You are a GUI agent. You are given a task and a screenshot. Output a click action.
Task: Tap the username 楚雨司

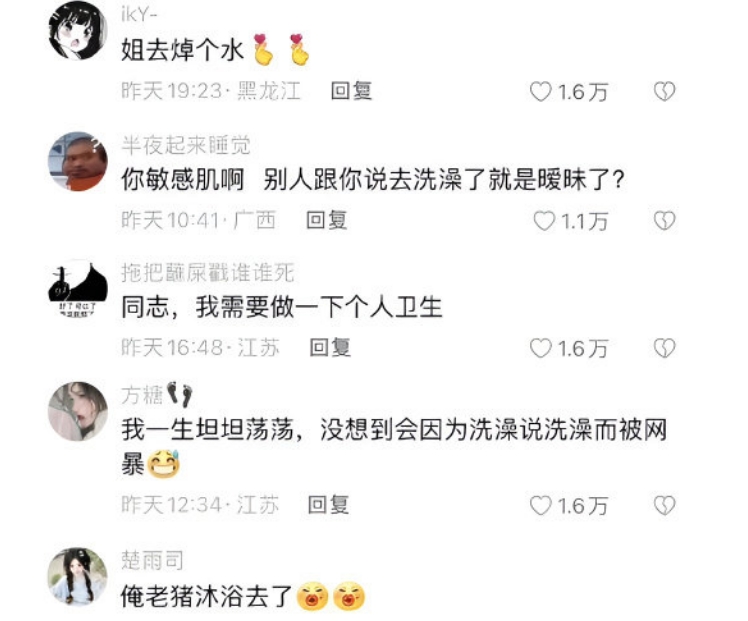pos(152,560)
